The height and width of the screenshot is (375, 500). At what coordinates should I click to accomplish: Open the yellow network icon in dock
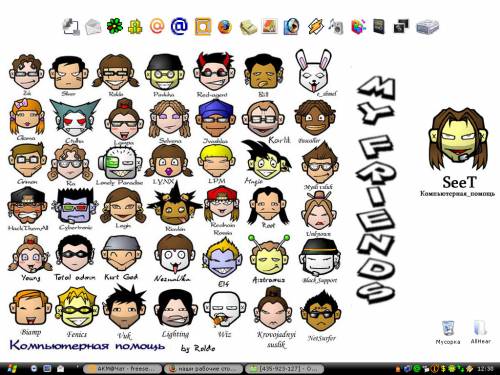135,26
